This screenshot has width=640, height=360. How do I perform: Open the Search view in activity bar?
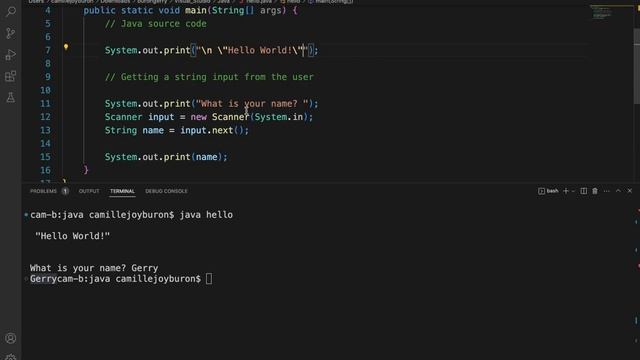tap(11, 11)
